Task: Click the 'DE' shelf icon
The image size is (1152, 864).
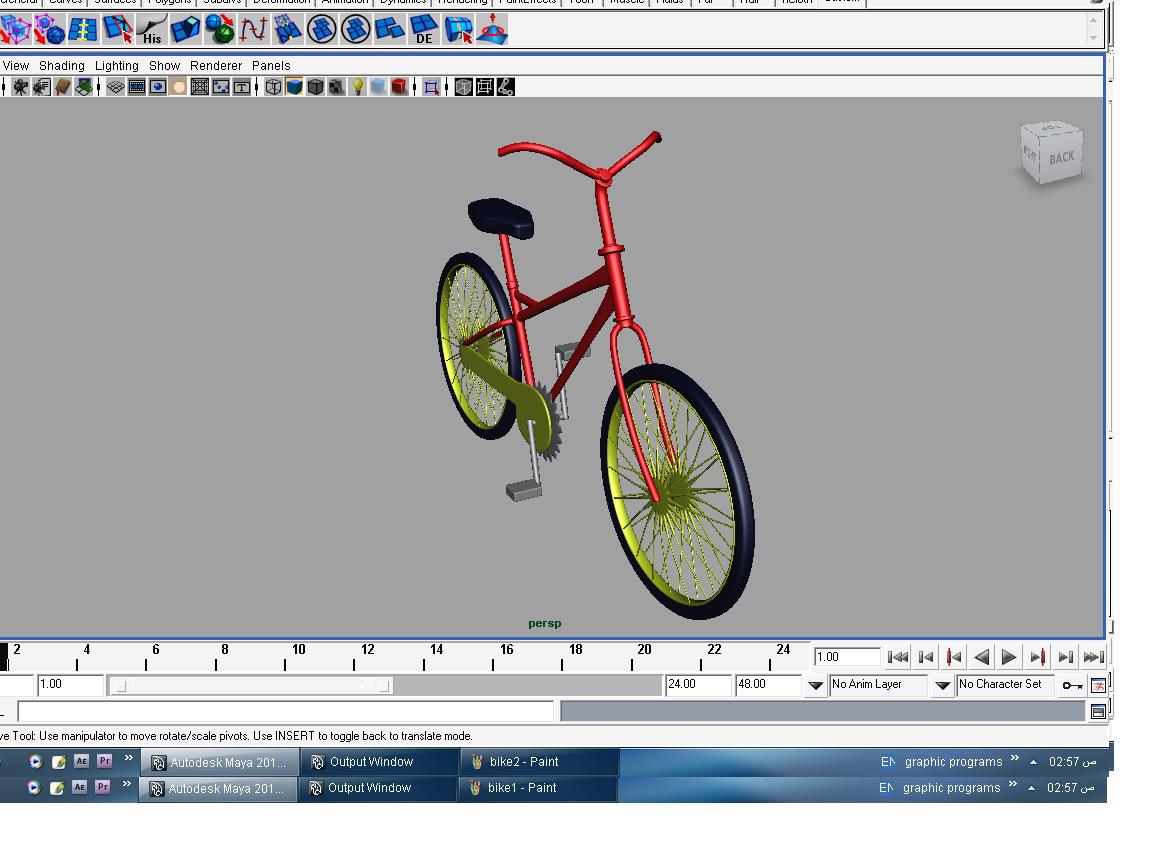Action: click(423, 29)
